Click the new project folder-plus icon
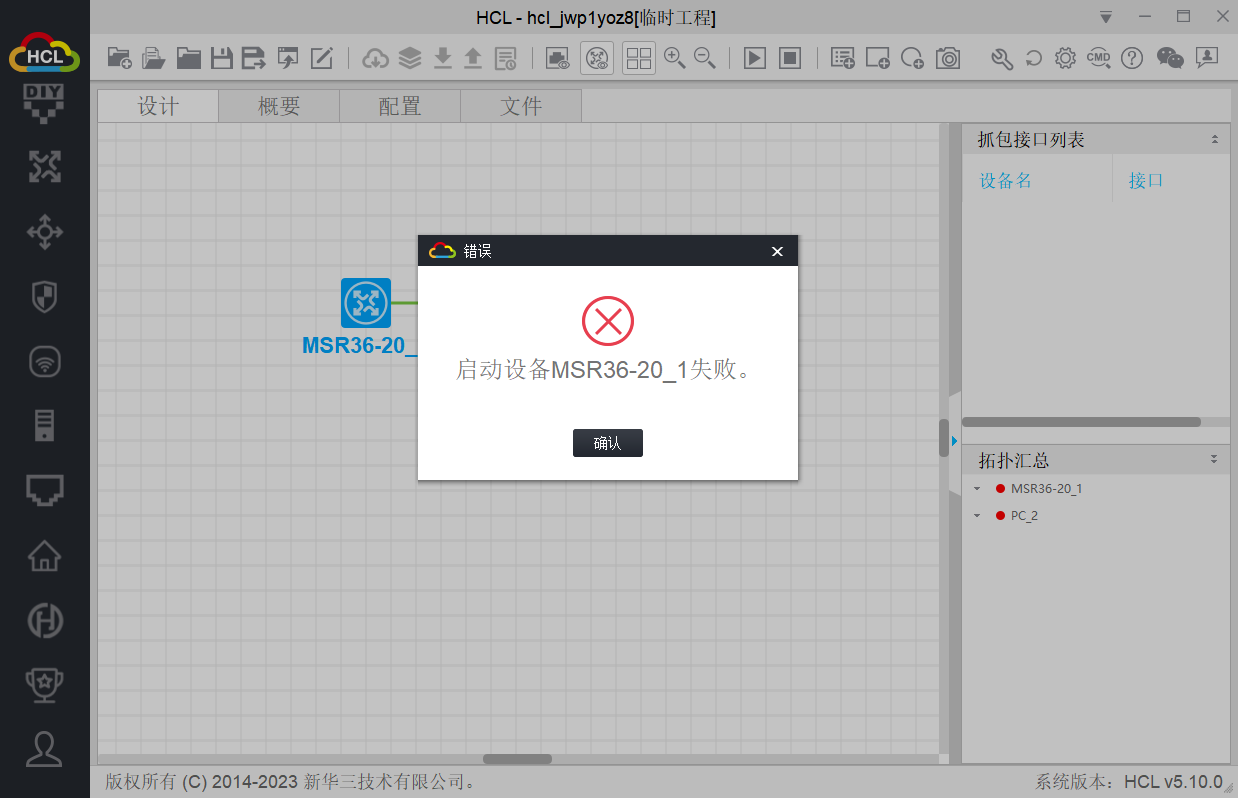The image size is (1238, 798). pyautogui.click(x=120, y=58)
